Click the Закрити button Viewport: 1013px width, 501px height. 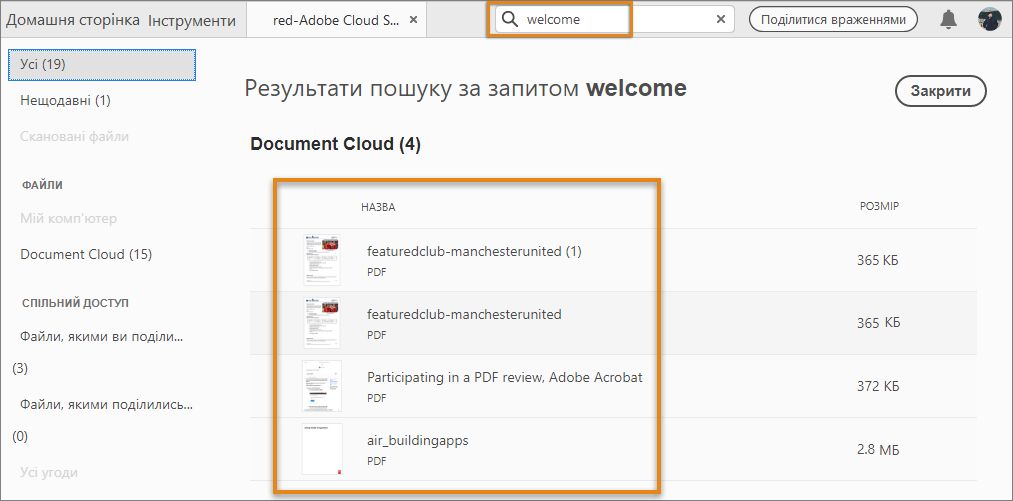tap(941, 91)
